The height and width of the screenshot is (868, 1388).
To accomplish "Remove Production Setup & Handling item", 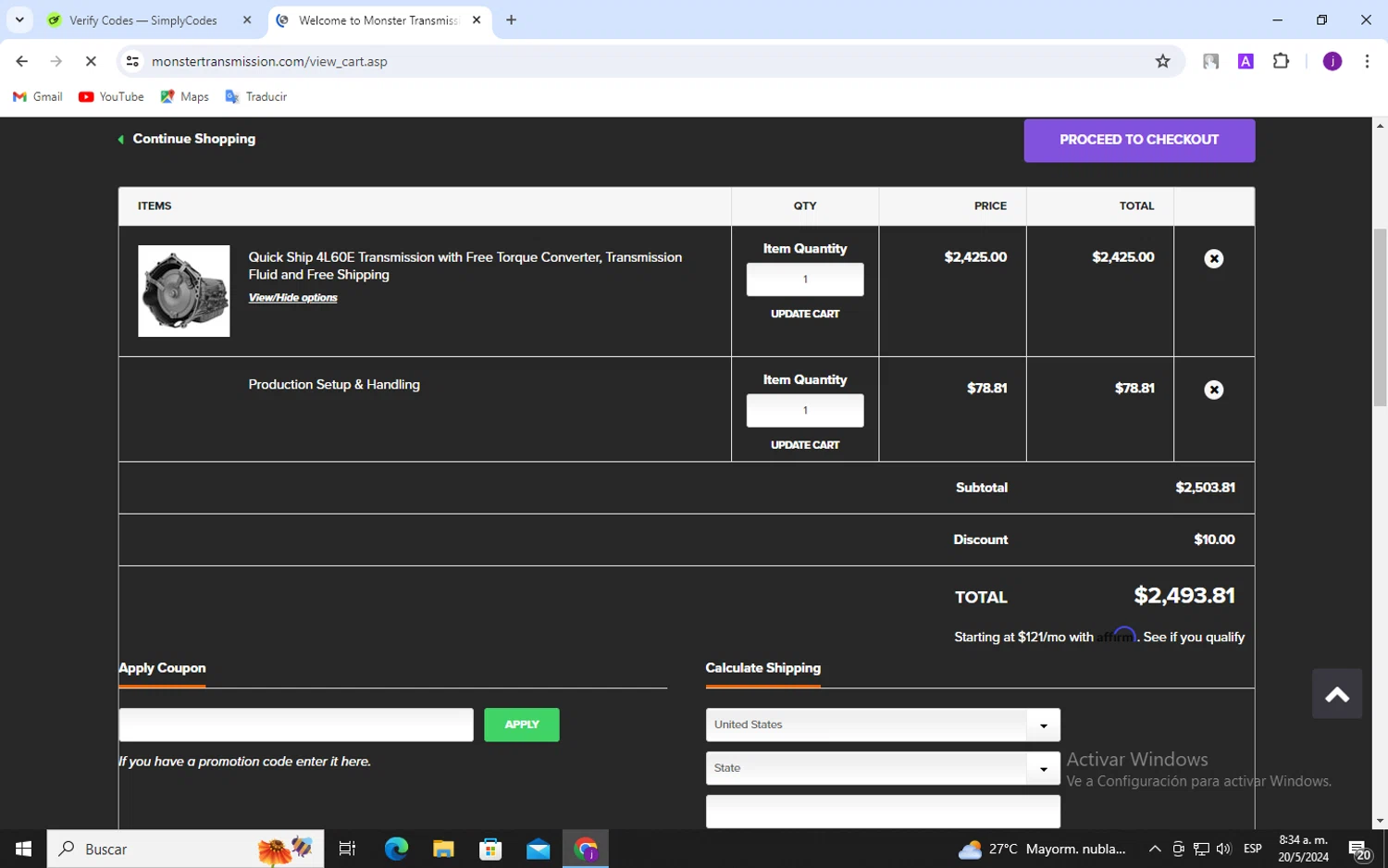I will pyautogui.click(x=1213, y=391).
